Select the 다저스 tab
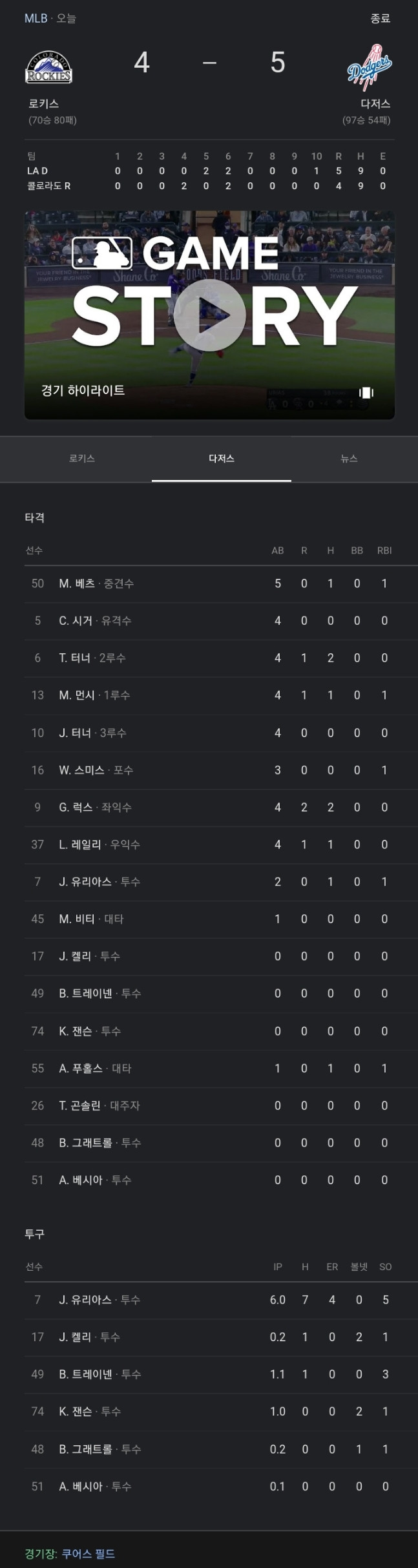This screenshot has width=418, height=1568. [x=222, y=459]
